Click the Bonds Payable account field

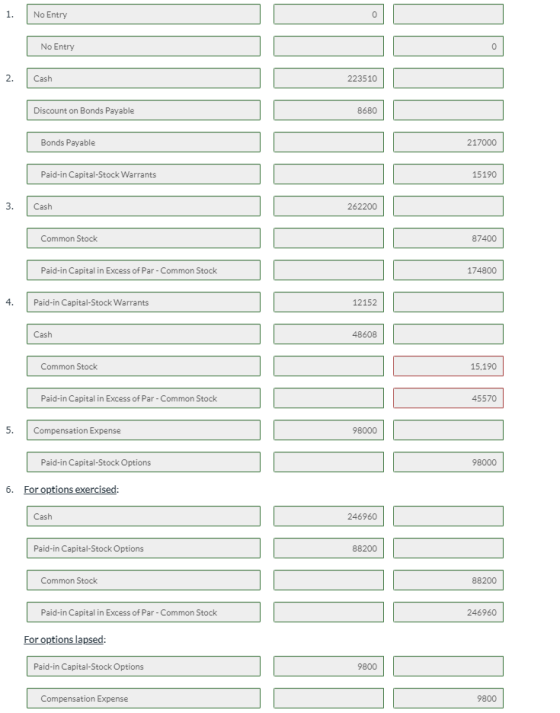point(144,142)
